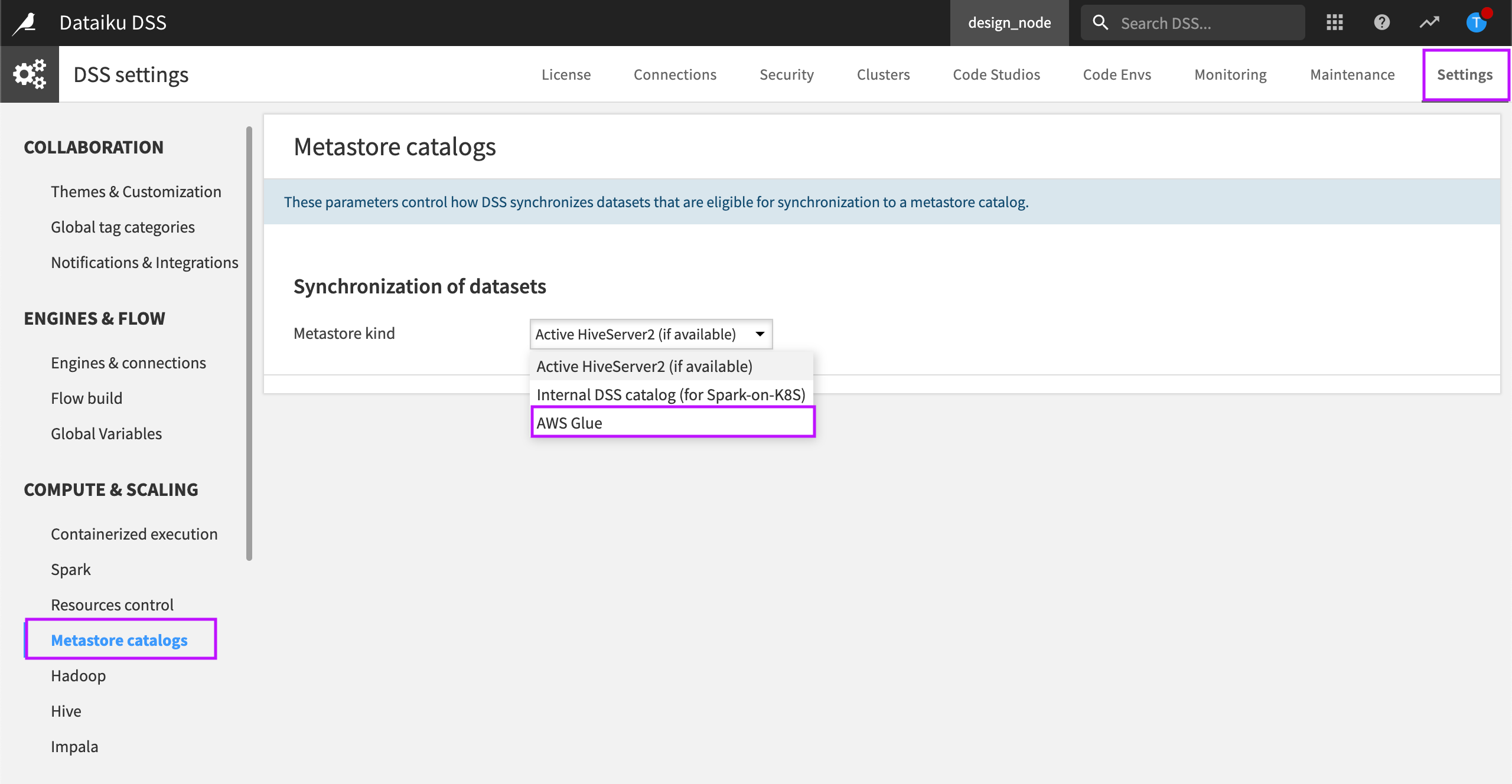Open the Hive settings page
This screenshot has width=1512, height=784.
tap(66, 711)
